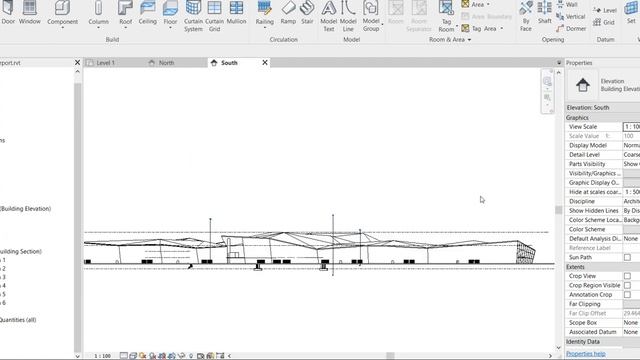Open Detail Level in view control bar
Screen dimensions: 640x360
pyautogui.click(x=124, y=356)
